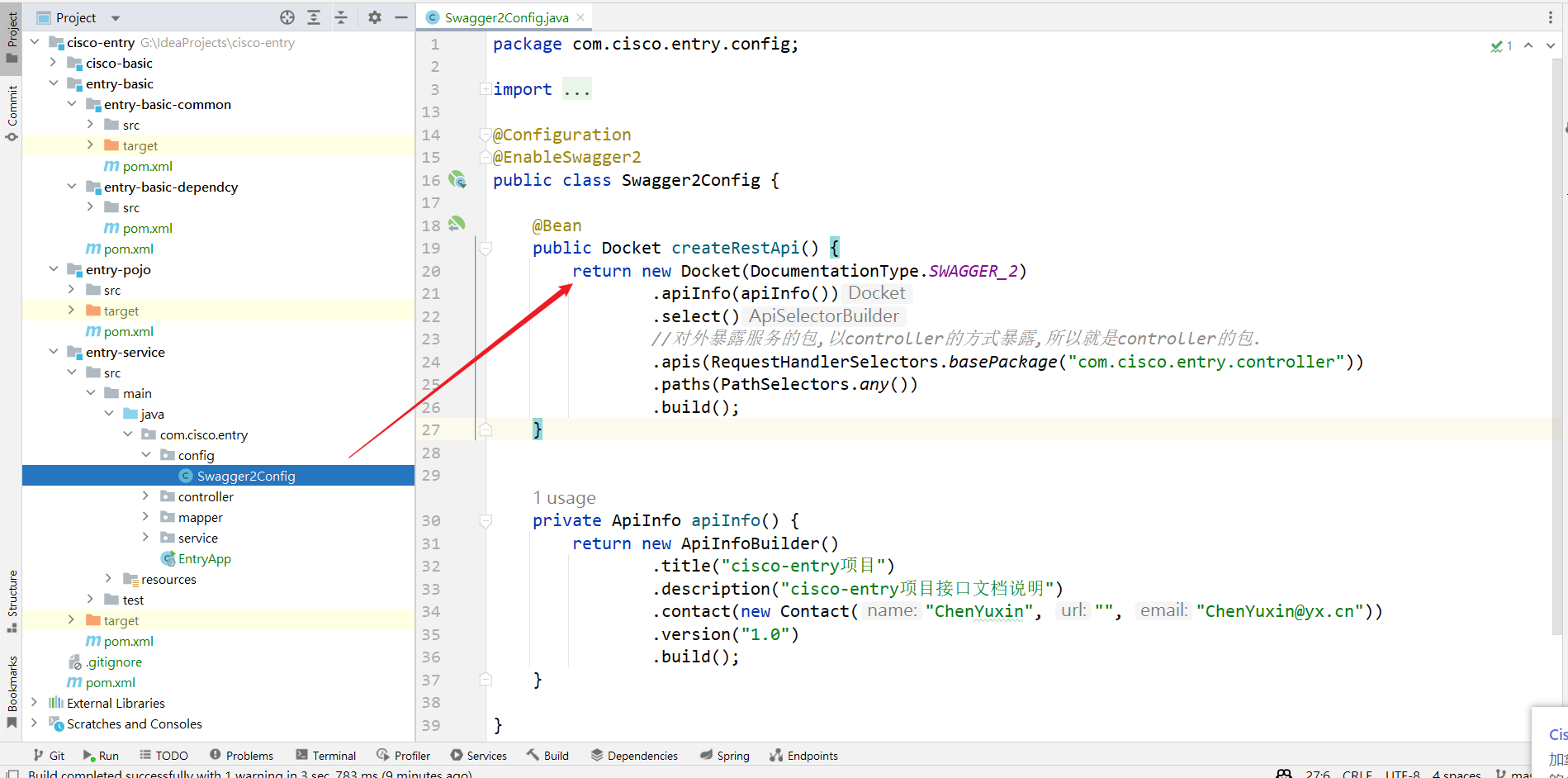Collapse the entry-basic module
1568x778 pixels.
(54, 83)
